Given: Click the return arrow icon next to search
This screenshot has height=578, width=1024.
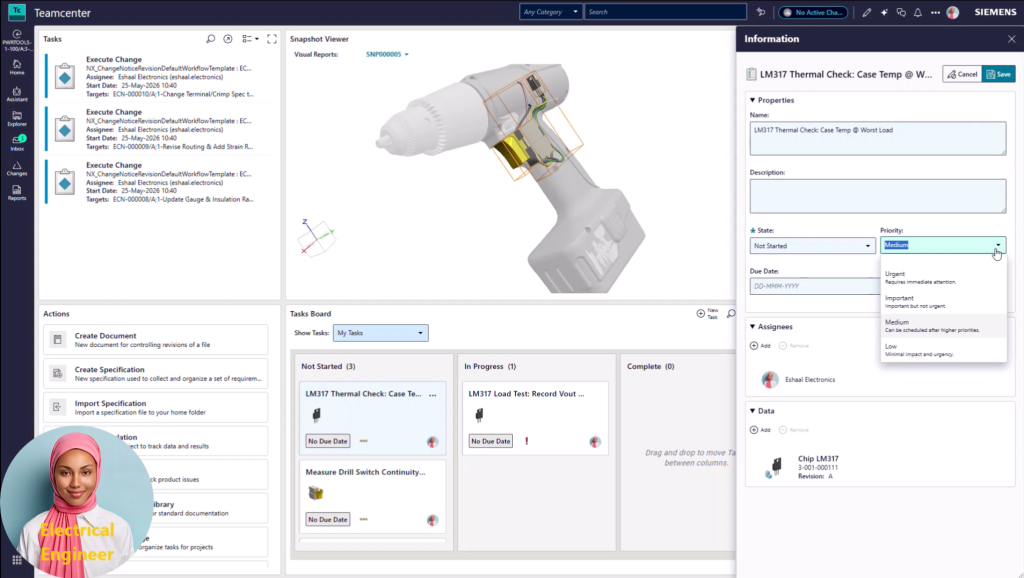Looking at the screenshot, I should 761,12.
